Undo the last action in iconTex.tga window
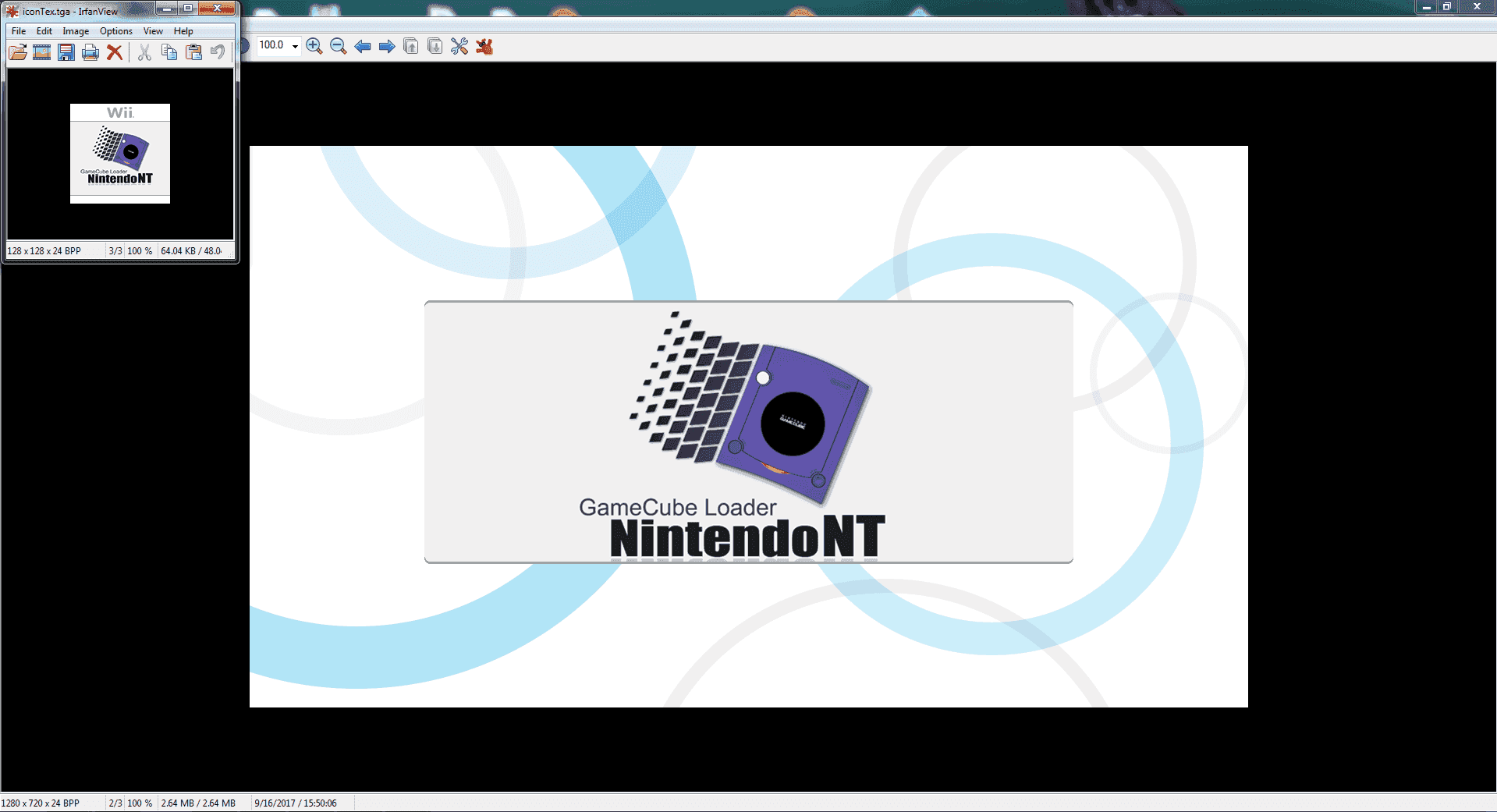Screen dimensions: 1497x812 (x=218, y=52)
